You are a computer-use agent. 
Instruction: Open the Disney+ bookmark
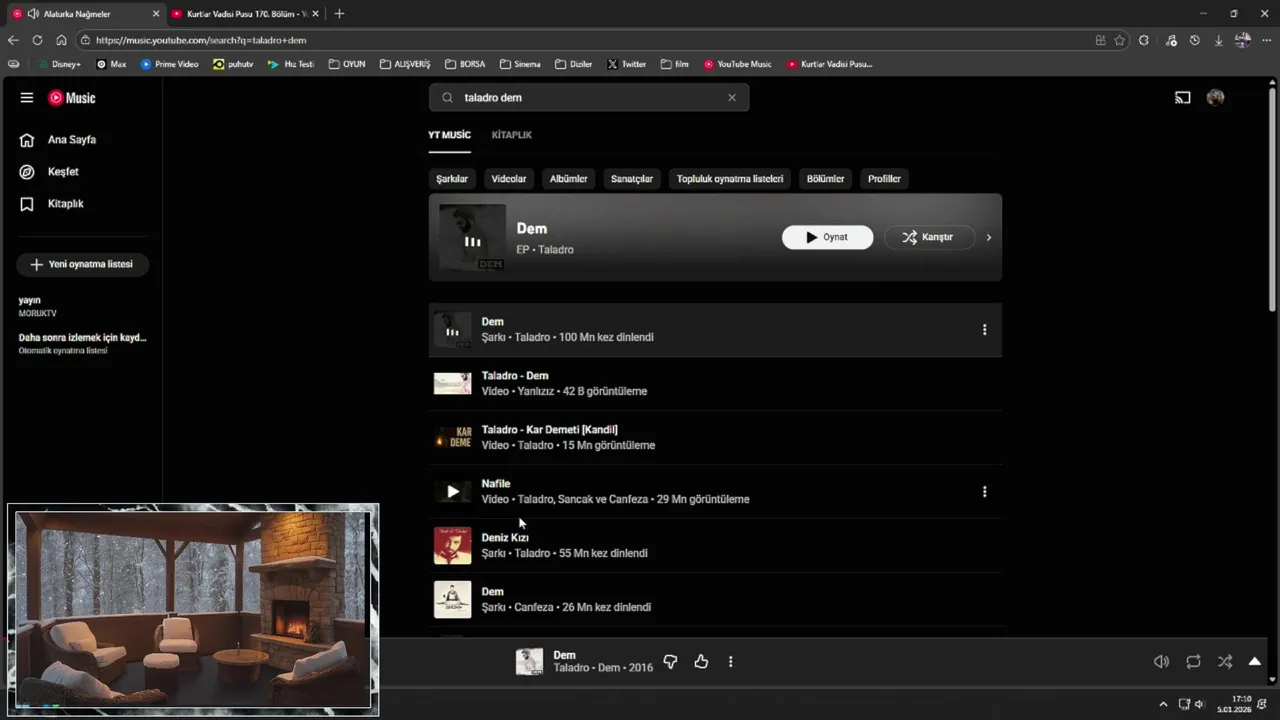59,64
